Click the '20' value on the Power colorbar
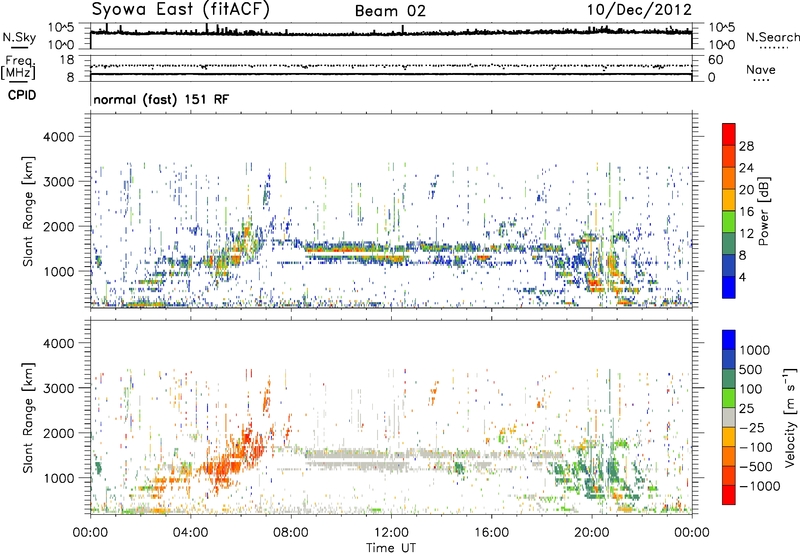Viewport: 800px width, 554px height. pyautogui.click(x=746, y=190)
